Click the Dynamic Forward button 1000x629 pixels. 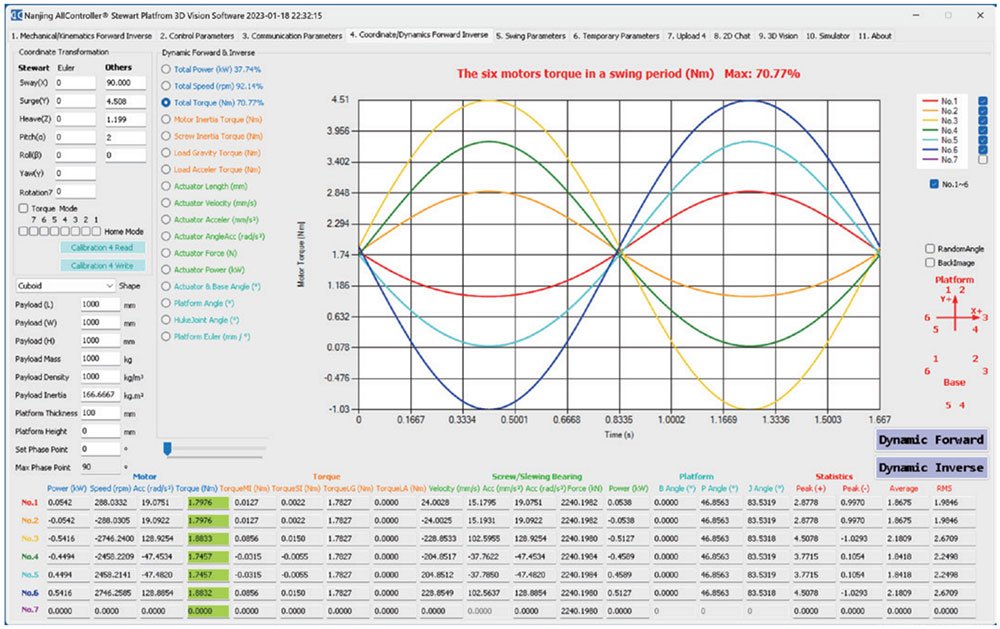(931, 440)
